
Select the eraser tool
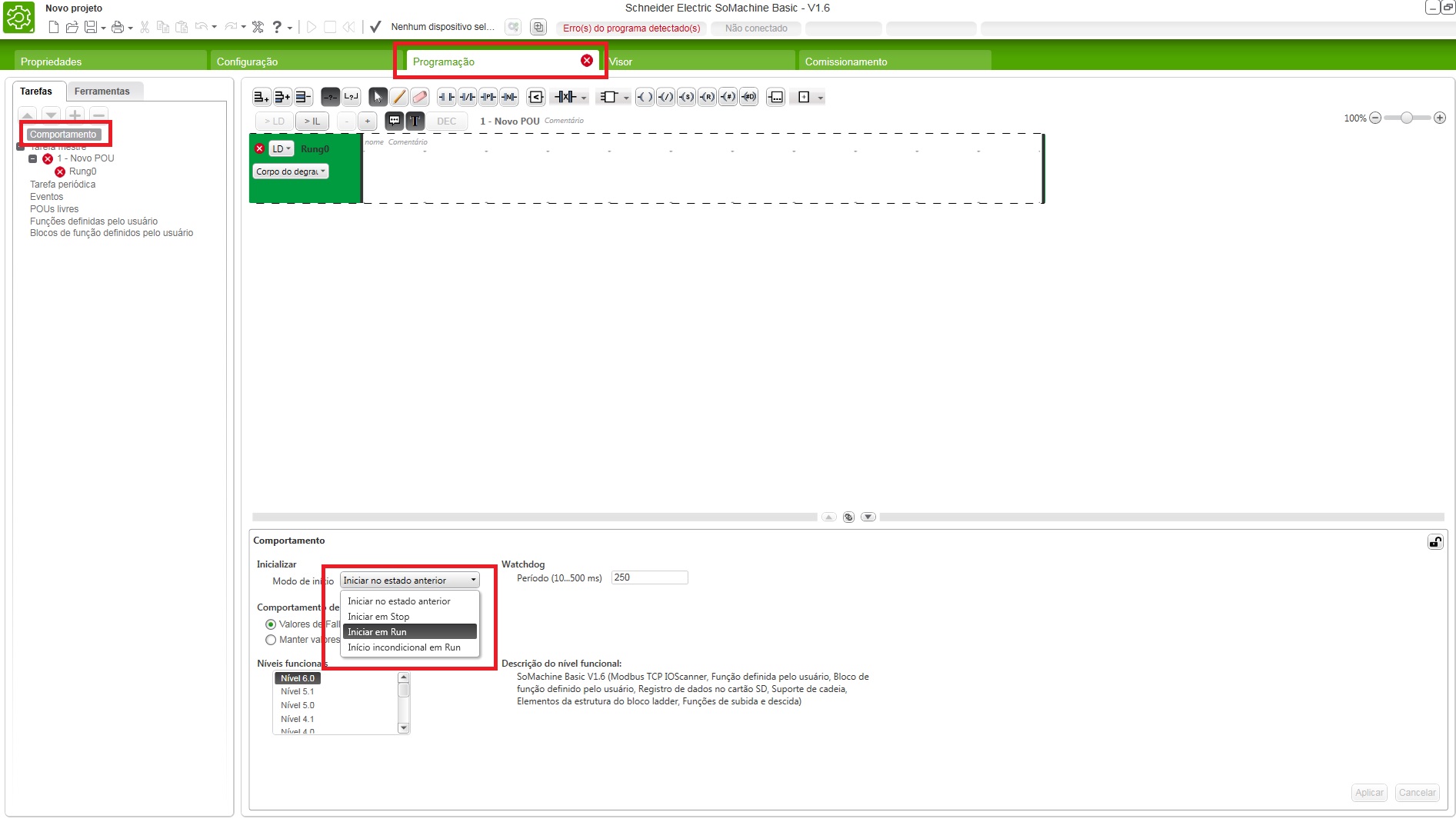coord(419,97)
